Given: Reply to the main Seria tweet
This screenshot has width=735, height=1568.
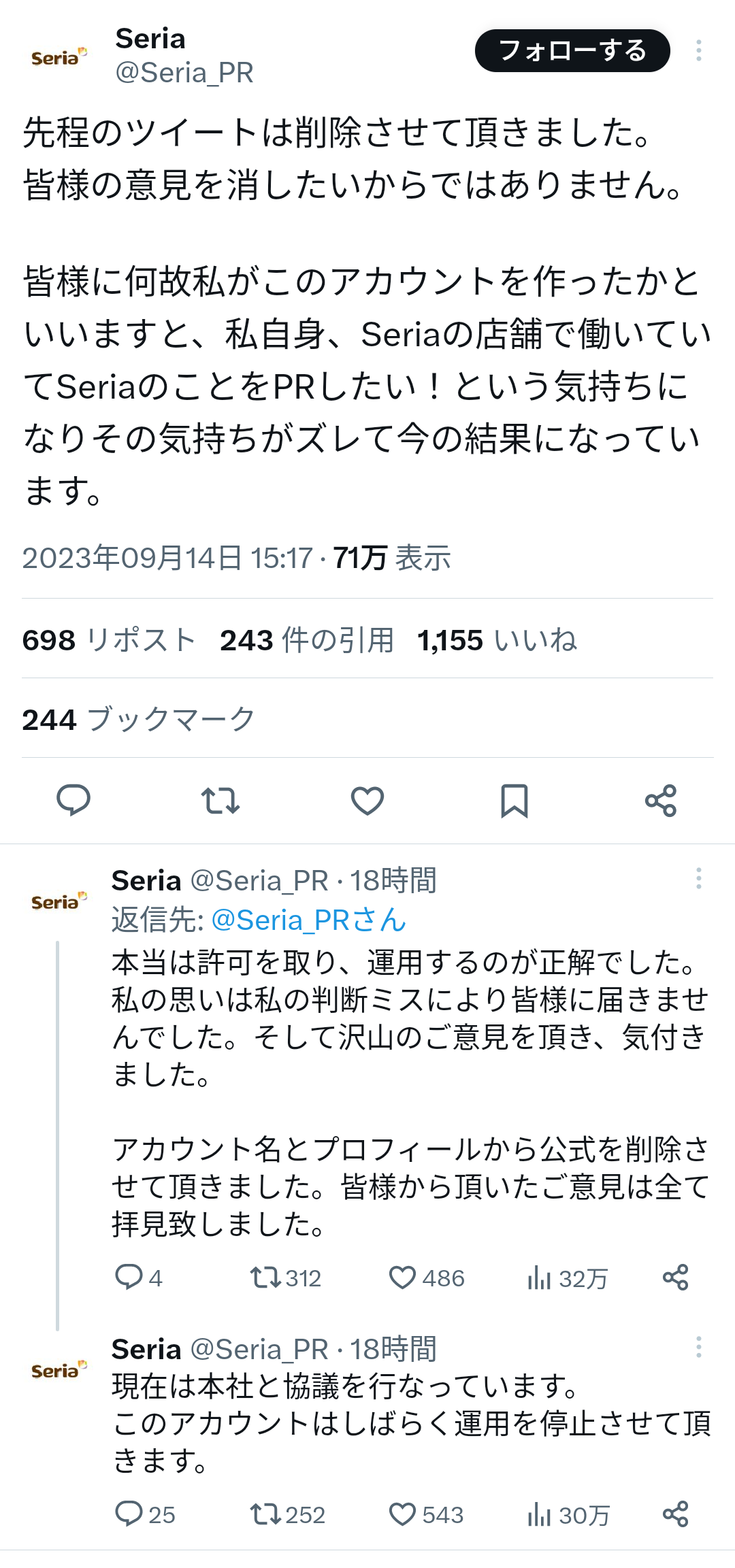Looking at the screenshot, I should pyautogui.click(x=73, y=800).
